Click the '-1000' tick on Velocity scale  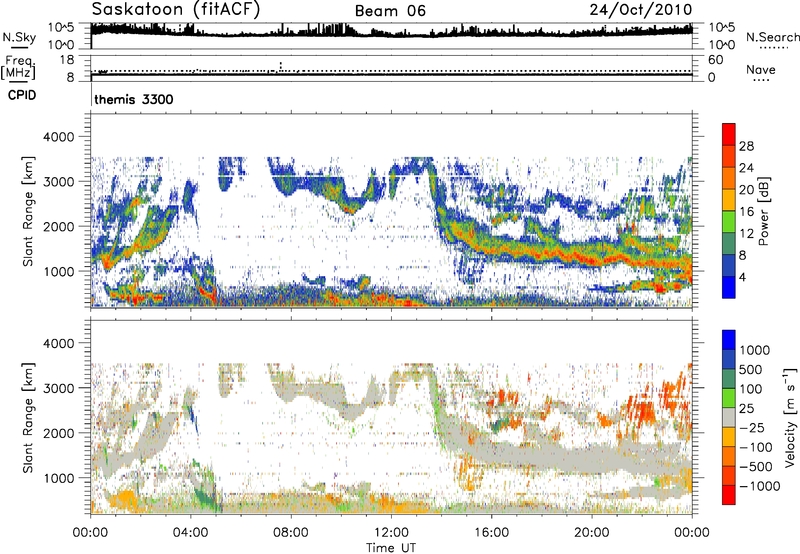tap(759, 486)
